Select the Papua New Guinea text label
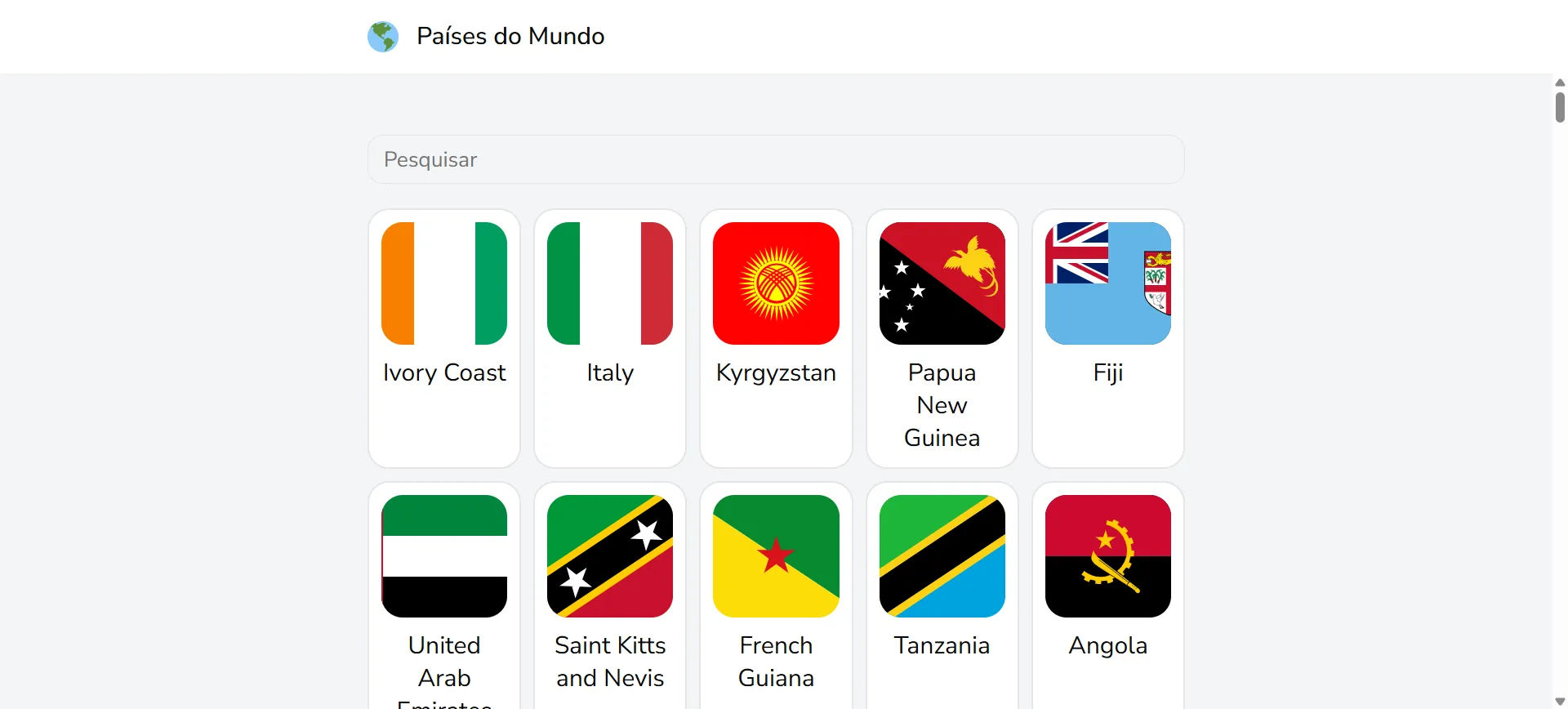Viewport: 1568px width, 709px height. pyautogui.click(x=942, y=405)
